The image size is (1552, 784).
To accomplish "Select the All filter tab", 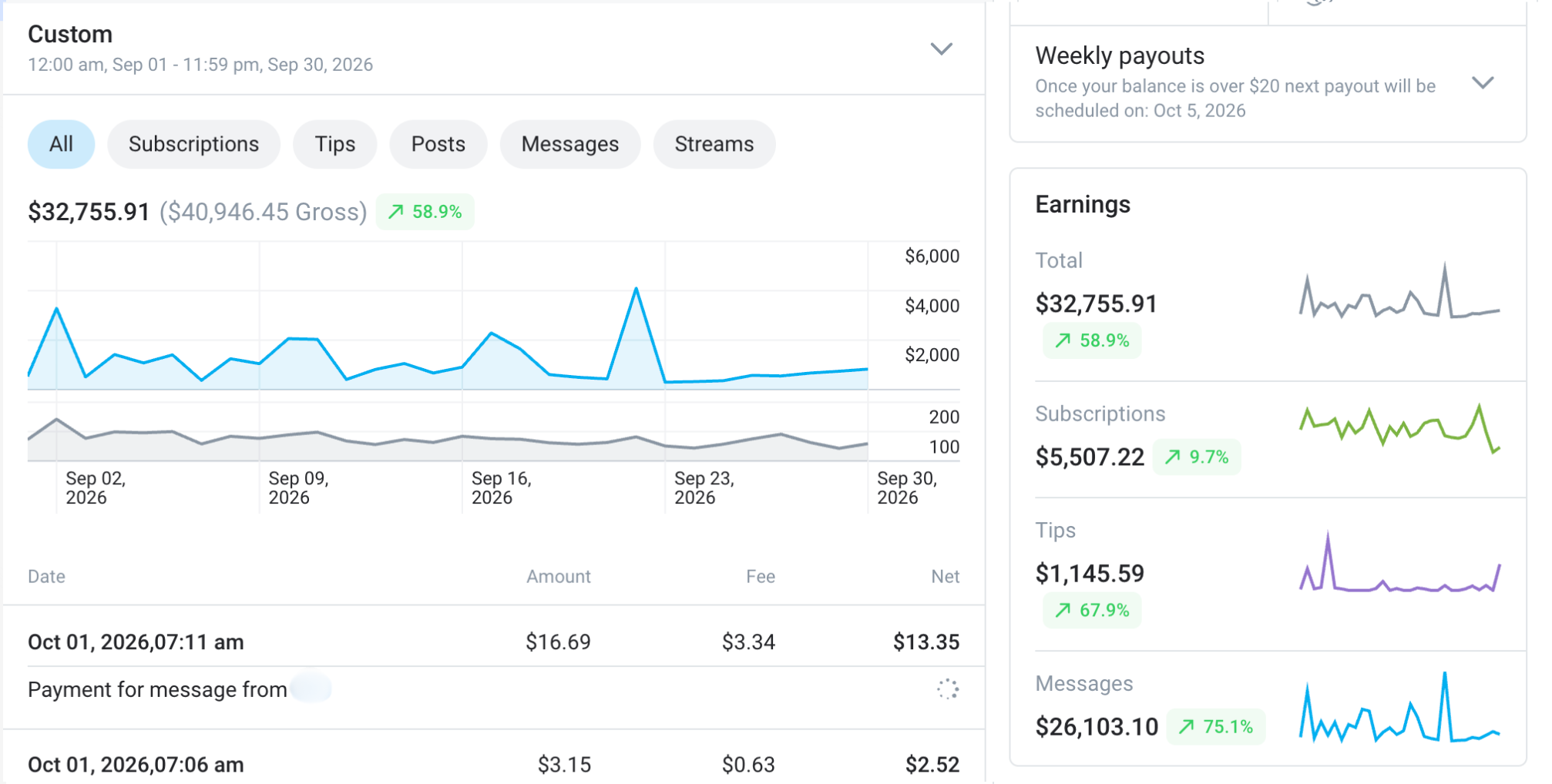I will [x=61, y=144].
